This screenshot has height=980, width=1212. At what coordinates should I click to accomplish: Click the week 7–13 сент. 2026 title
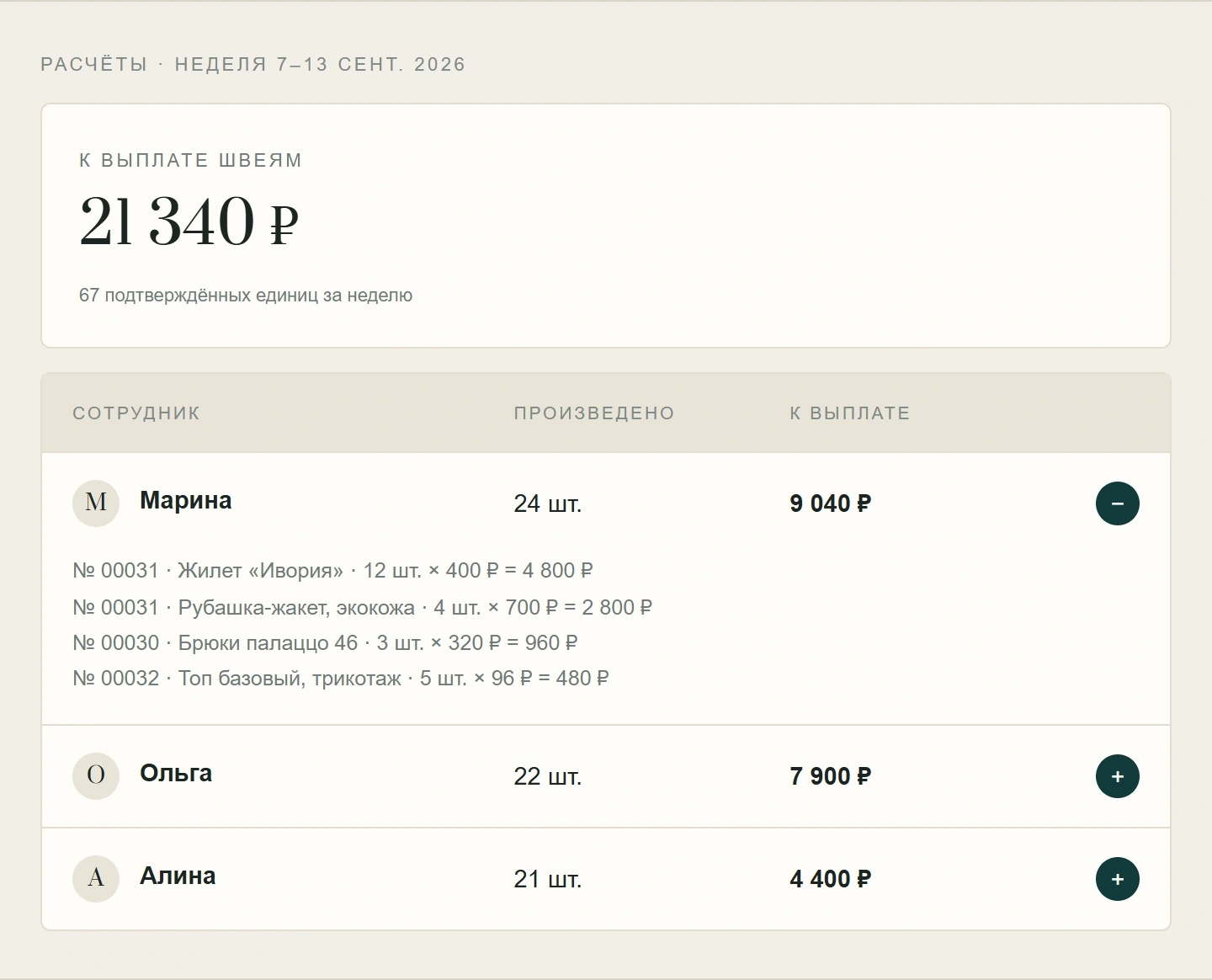[x=253, y=65]
